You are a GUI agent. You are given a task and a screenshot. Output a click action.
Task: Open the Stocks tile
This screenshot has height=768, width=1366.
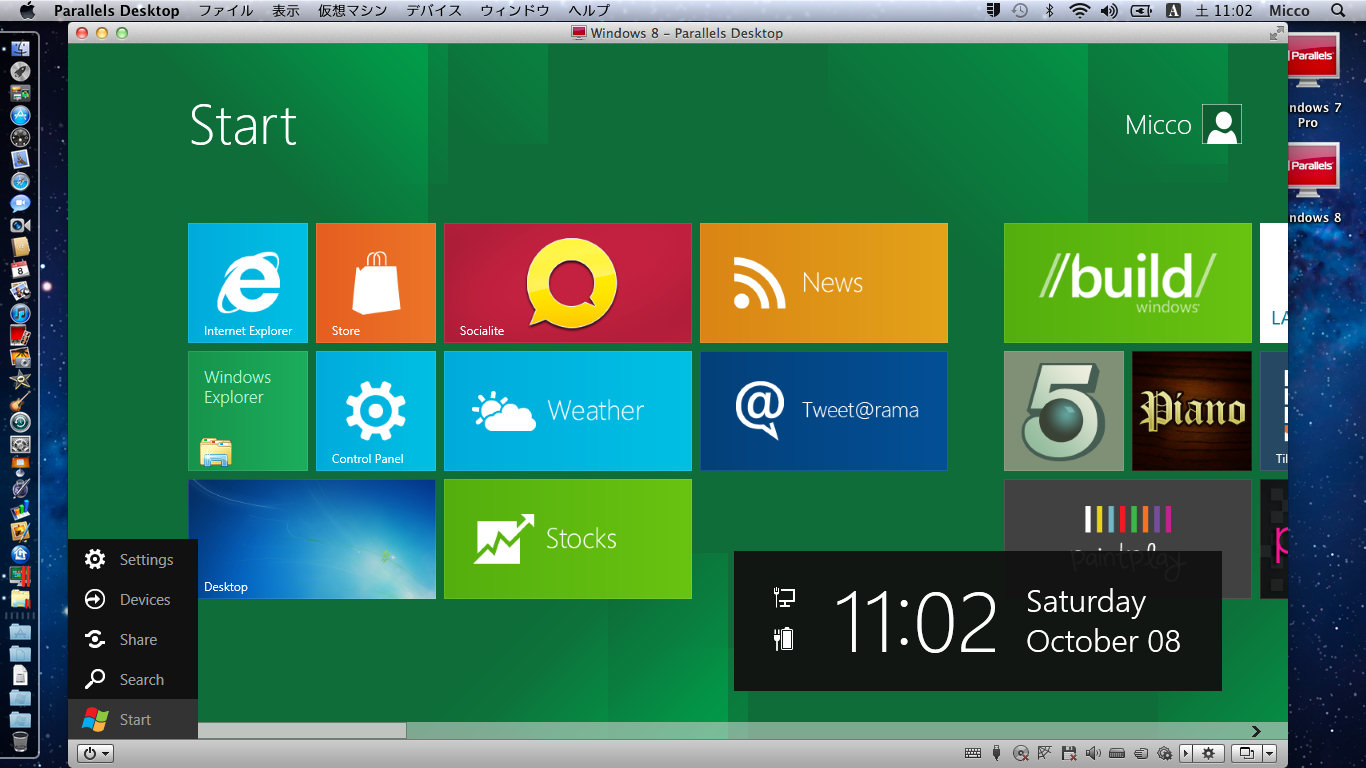point(568,539)
